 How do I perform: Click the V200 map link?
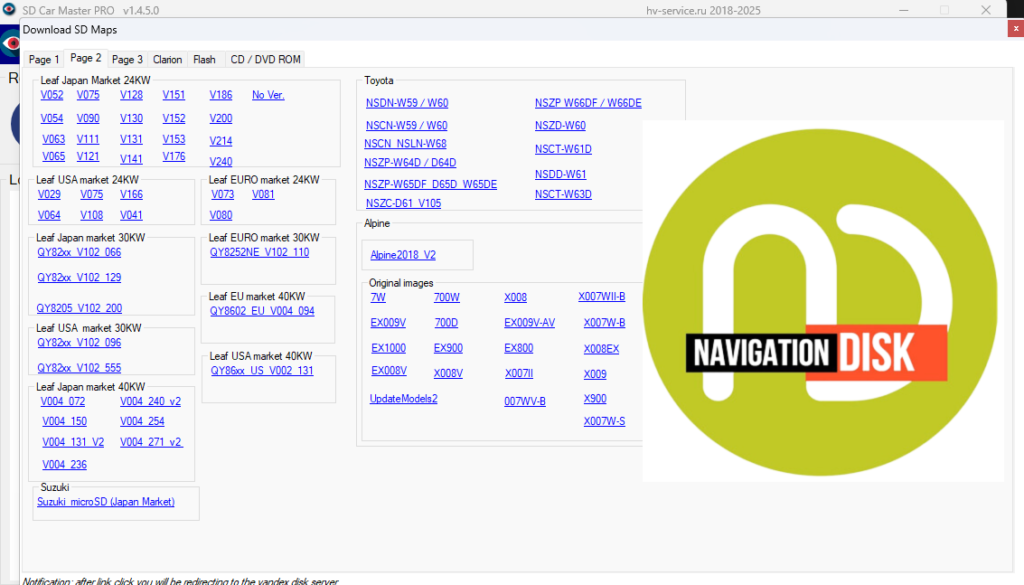pyautogui.click(x=221, y=118)
